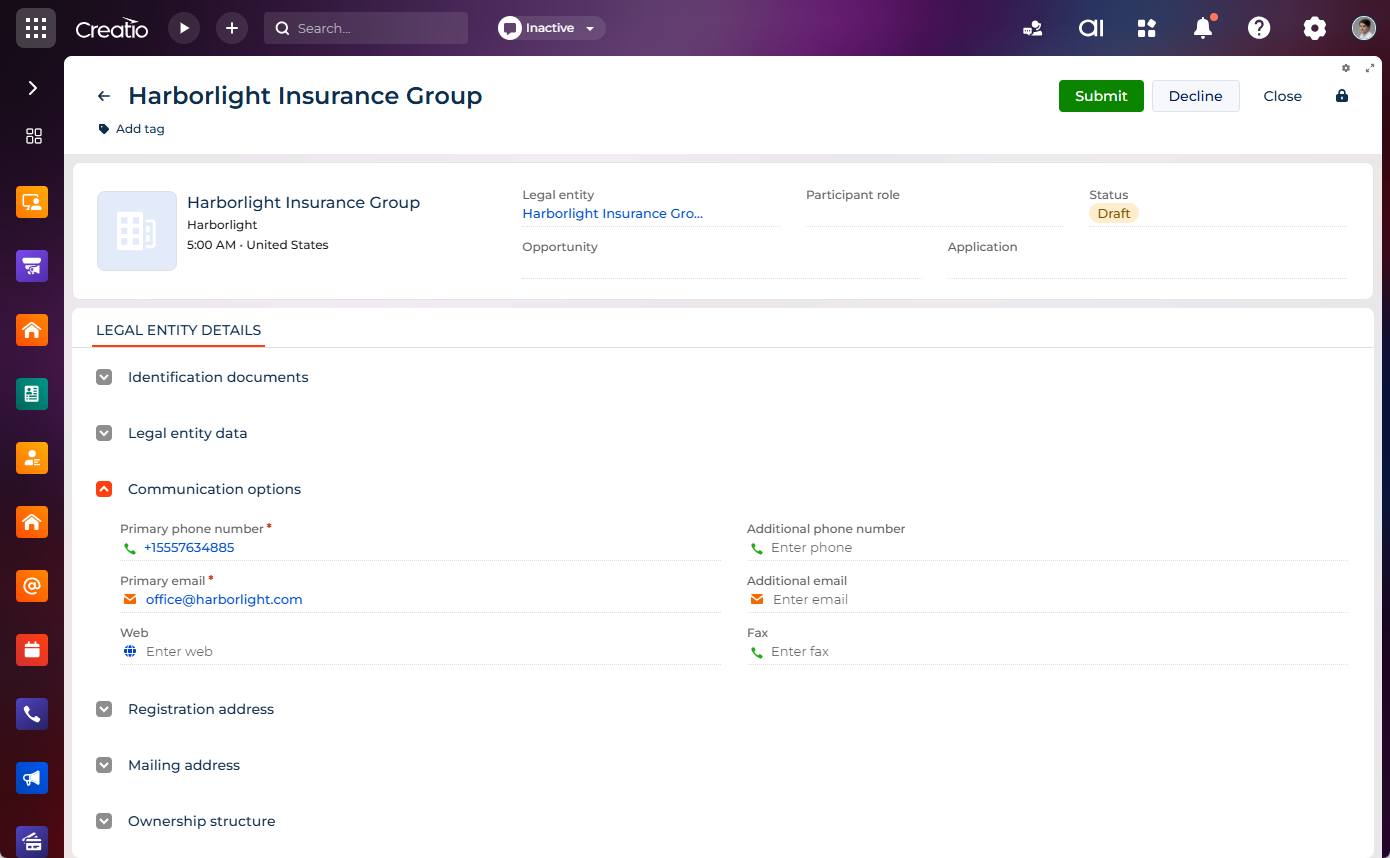Image resolution: width=1390 pixels, height=858 pixels.
Task: Click the "5:00 AM · United States" text
Action: tap(258, 245)
